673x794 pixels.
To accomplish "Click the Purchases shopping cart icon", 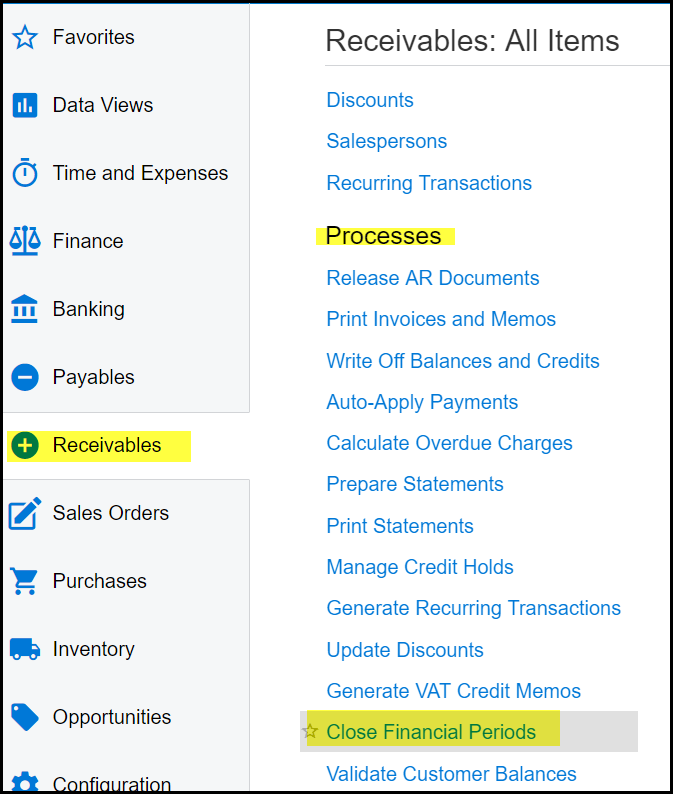I will 25,581.
